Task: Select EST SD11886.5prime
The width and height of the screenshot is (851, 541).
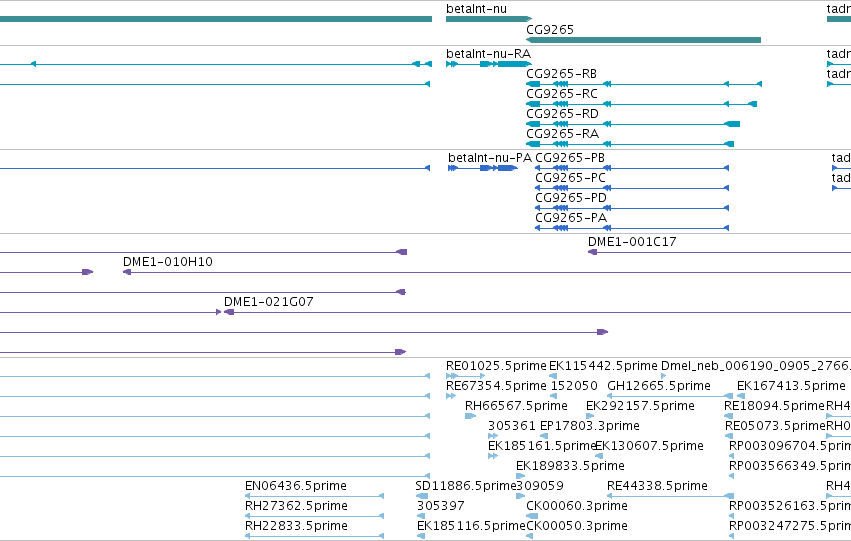Action: (465, 487)
